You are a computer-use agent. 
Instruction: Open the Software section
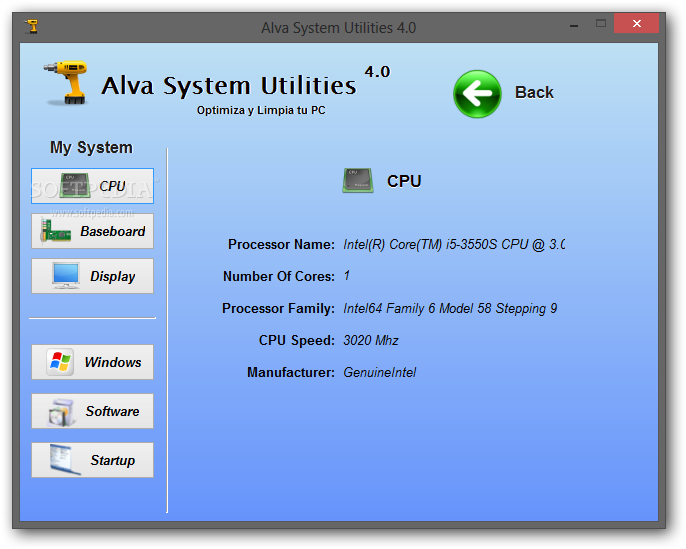[92, 411]
